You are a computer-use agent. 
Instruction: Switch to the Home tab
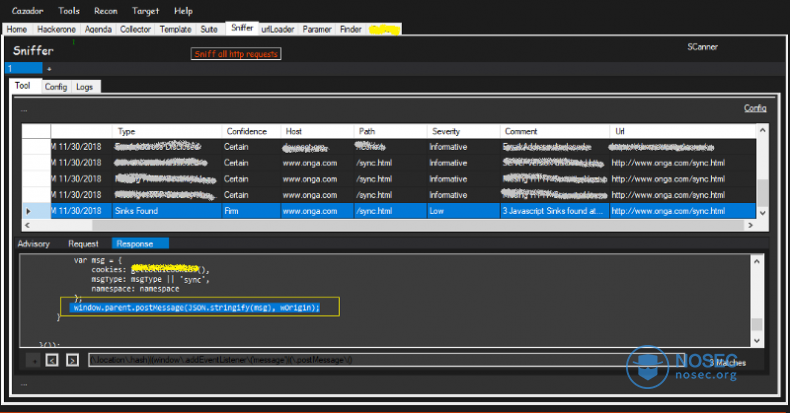[17, 29]
